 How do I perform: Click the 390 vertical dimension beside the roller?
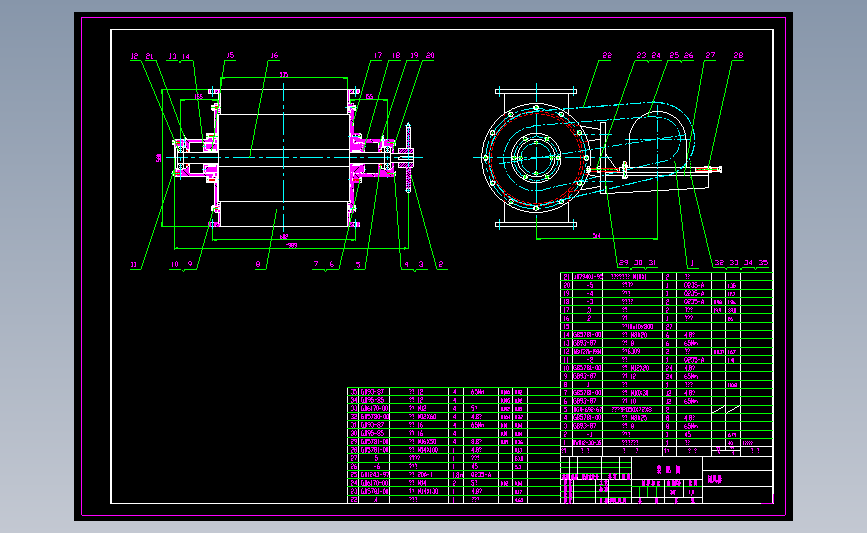pyautogui.click(x=159, y=158)
